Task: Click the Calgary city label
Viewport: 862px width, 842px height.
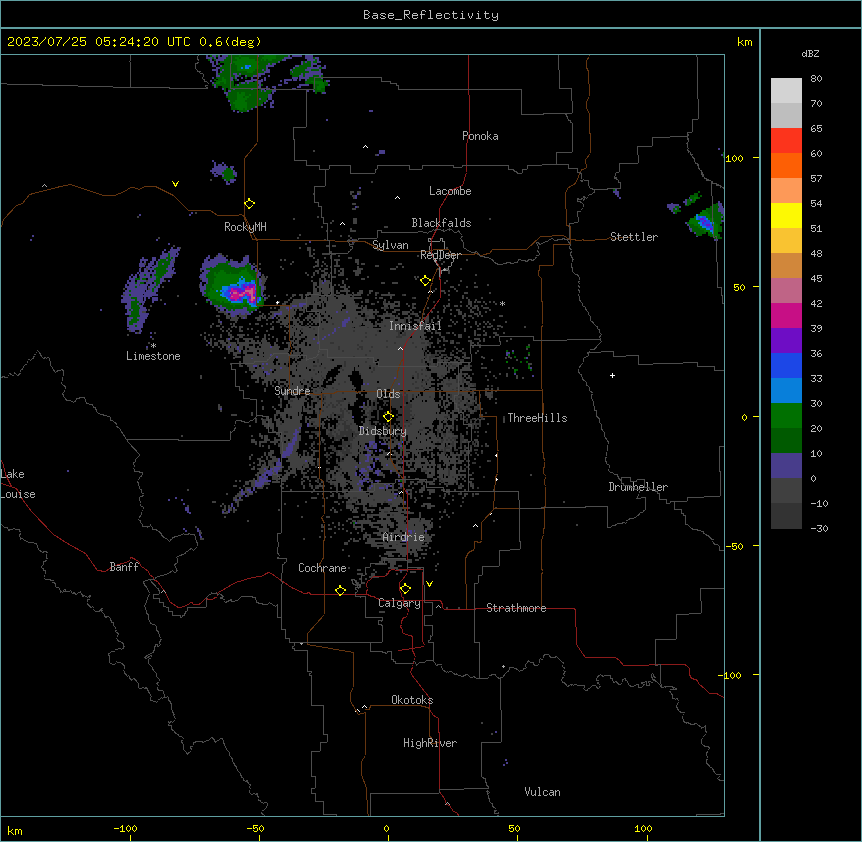Action: [x=399, y=603]
